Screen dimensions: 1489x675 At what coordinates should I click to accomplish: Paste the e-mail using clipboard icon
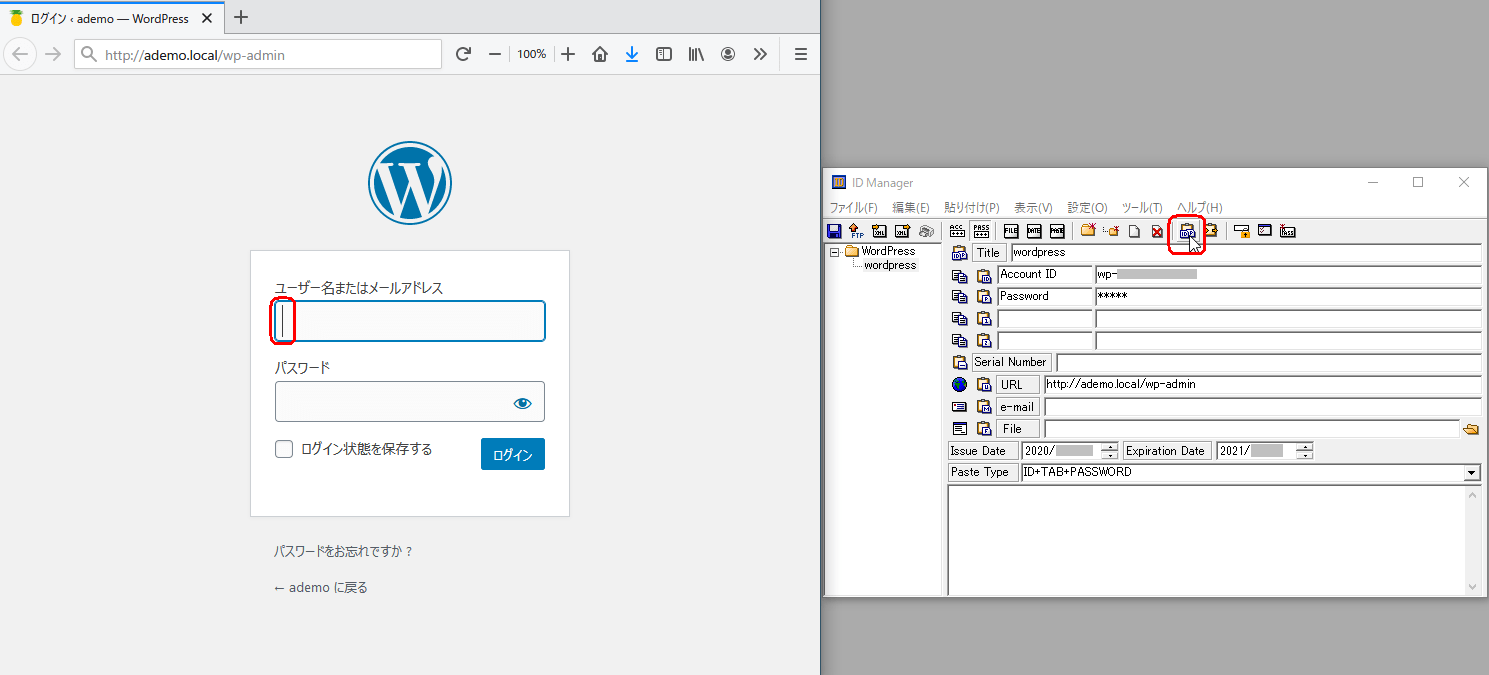(x=984, y=407)
